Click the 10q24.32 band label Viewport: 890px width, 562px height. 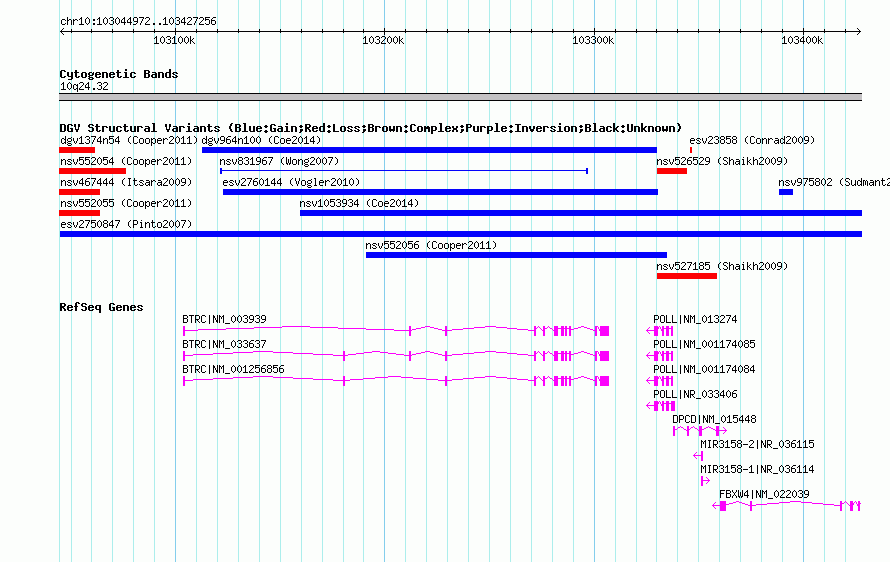(x=84, y=86)
